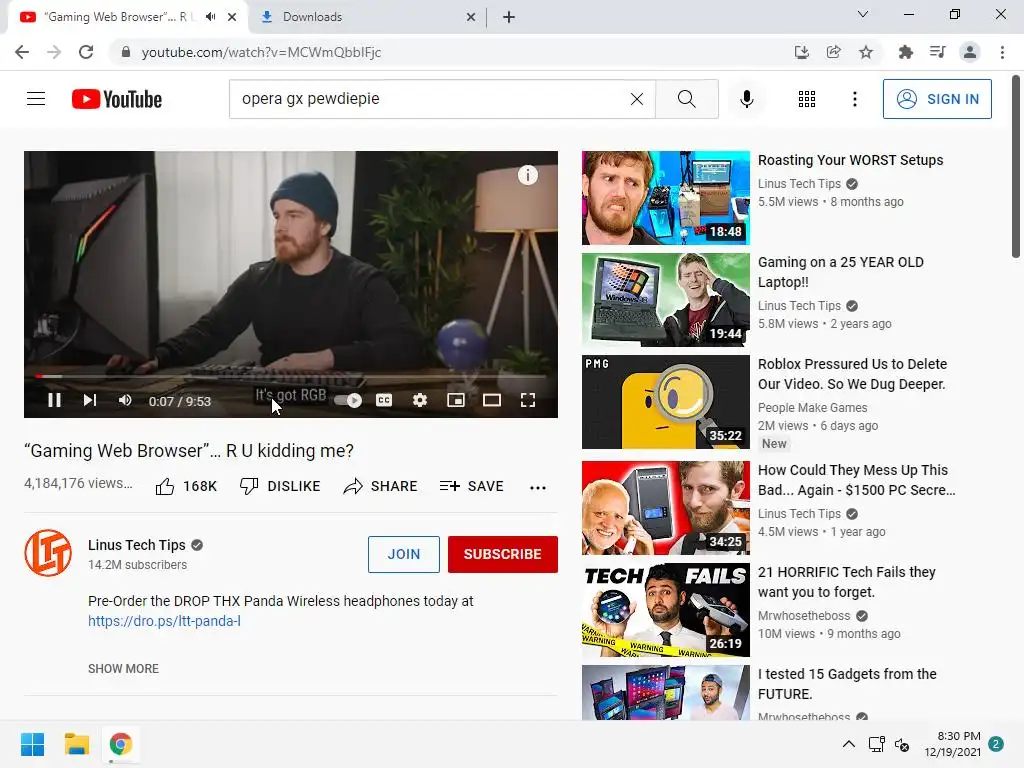Open the Windows Start menu
This screenshot has height=768, width=1024.
coord(32,744)
